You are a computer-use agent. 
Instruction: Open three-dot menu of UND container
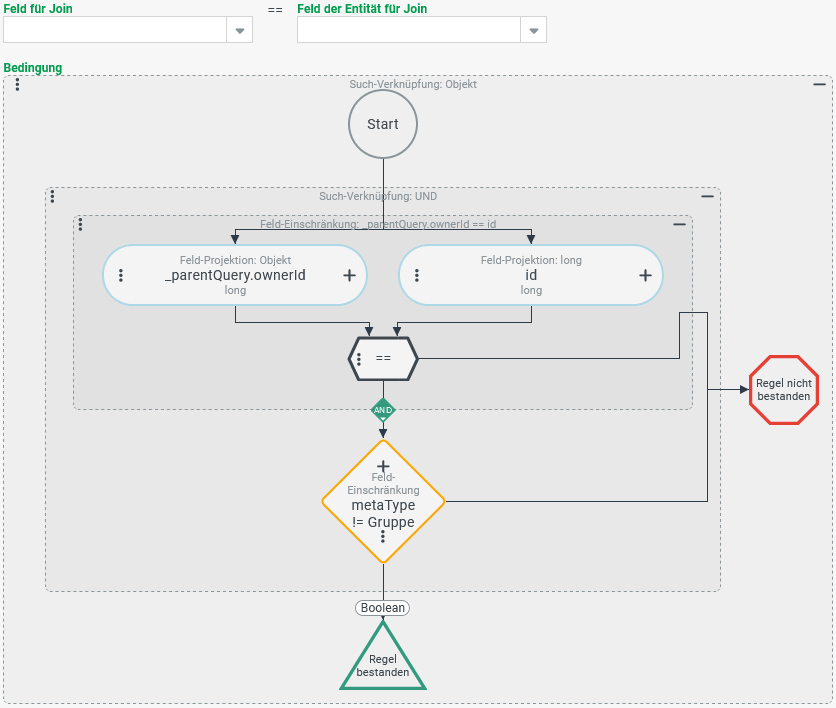tap(52, 197)
